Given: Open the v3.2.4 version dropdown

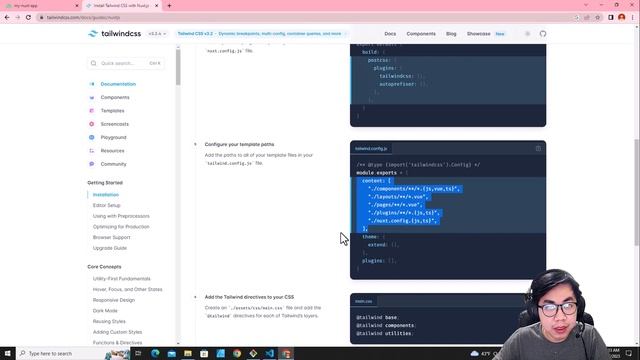Looking at the screenshot, I should click(x=157, y=34).
